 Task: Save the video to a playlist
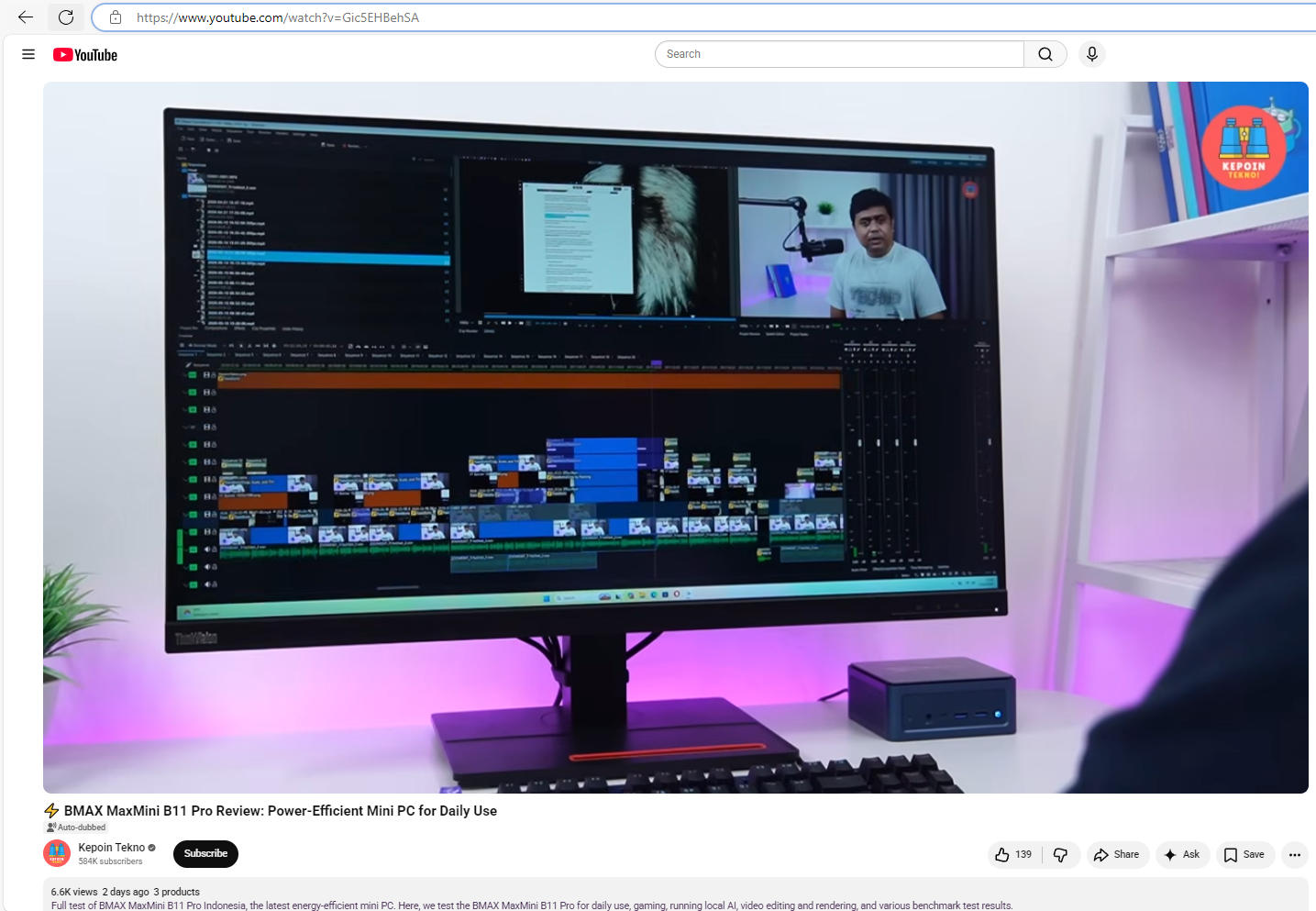[x=1245, y=855]
